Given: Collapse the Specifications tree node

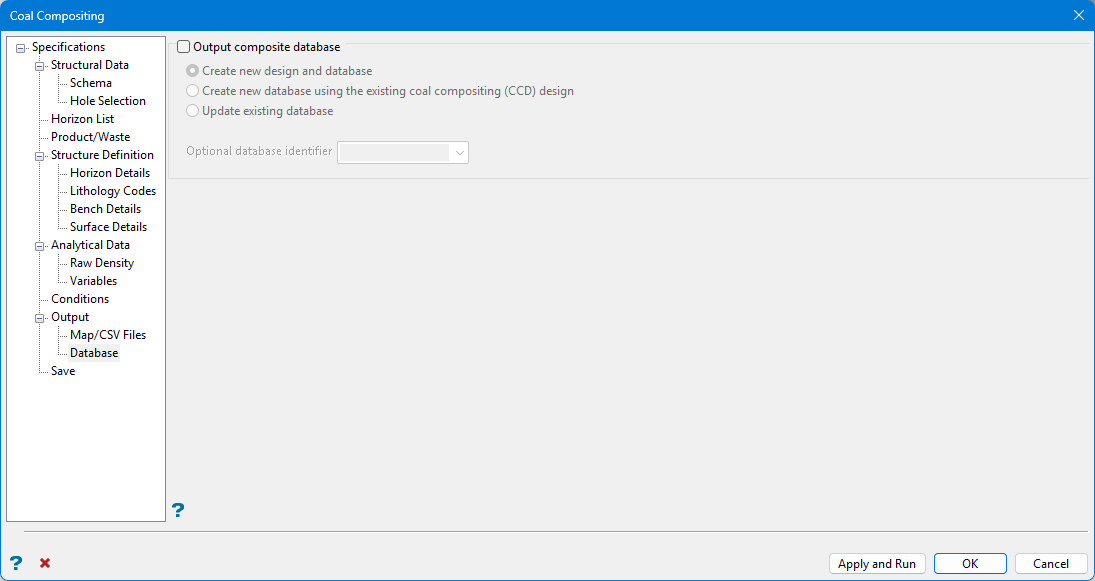Looking at the screenshot, I should click(21, 48).
